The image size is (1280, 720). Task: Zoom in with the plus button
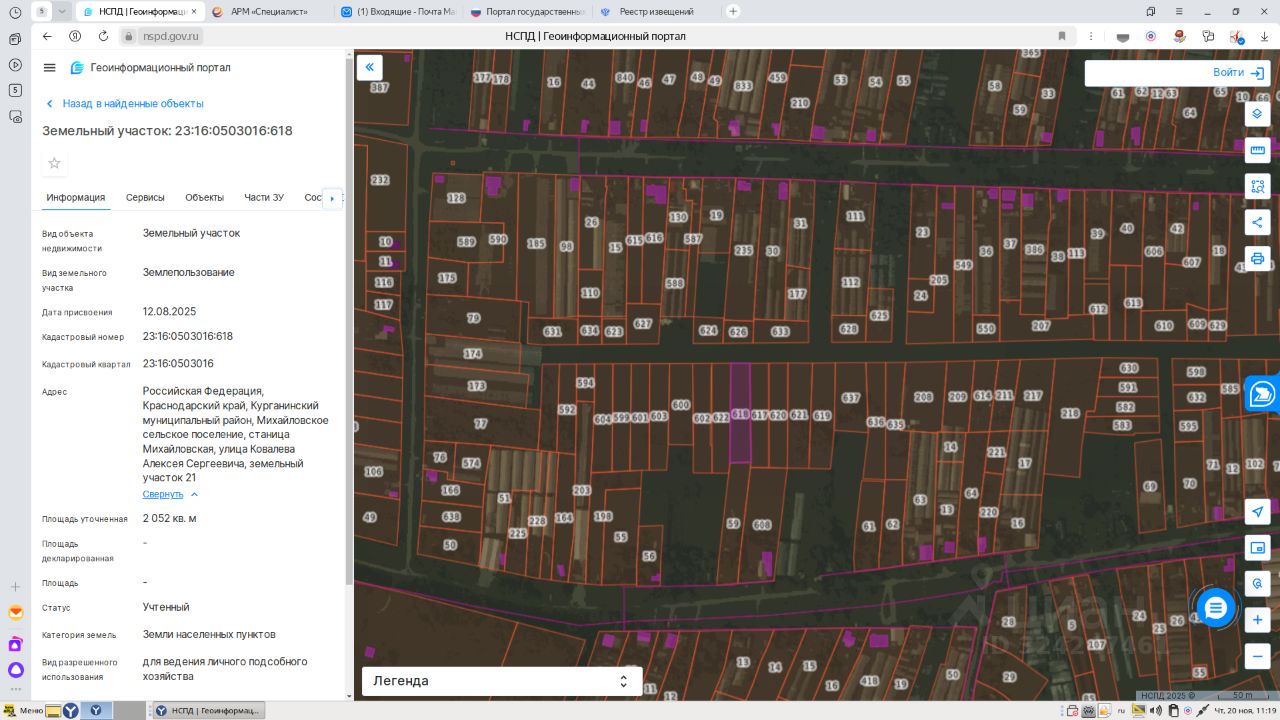(x=1257, y=620)
